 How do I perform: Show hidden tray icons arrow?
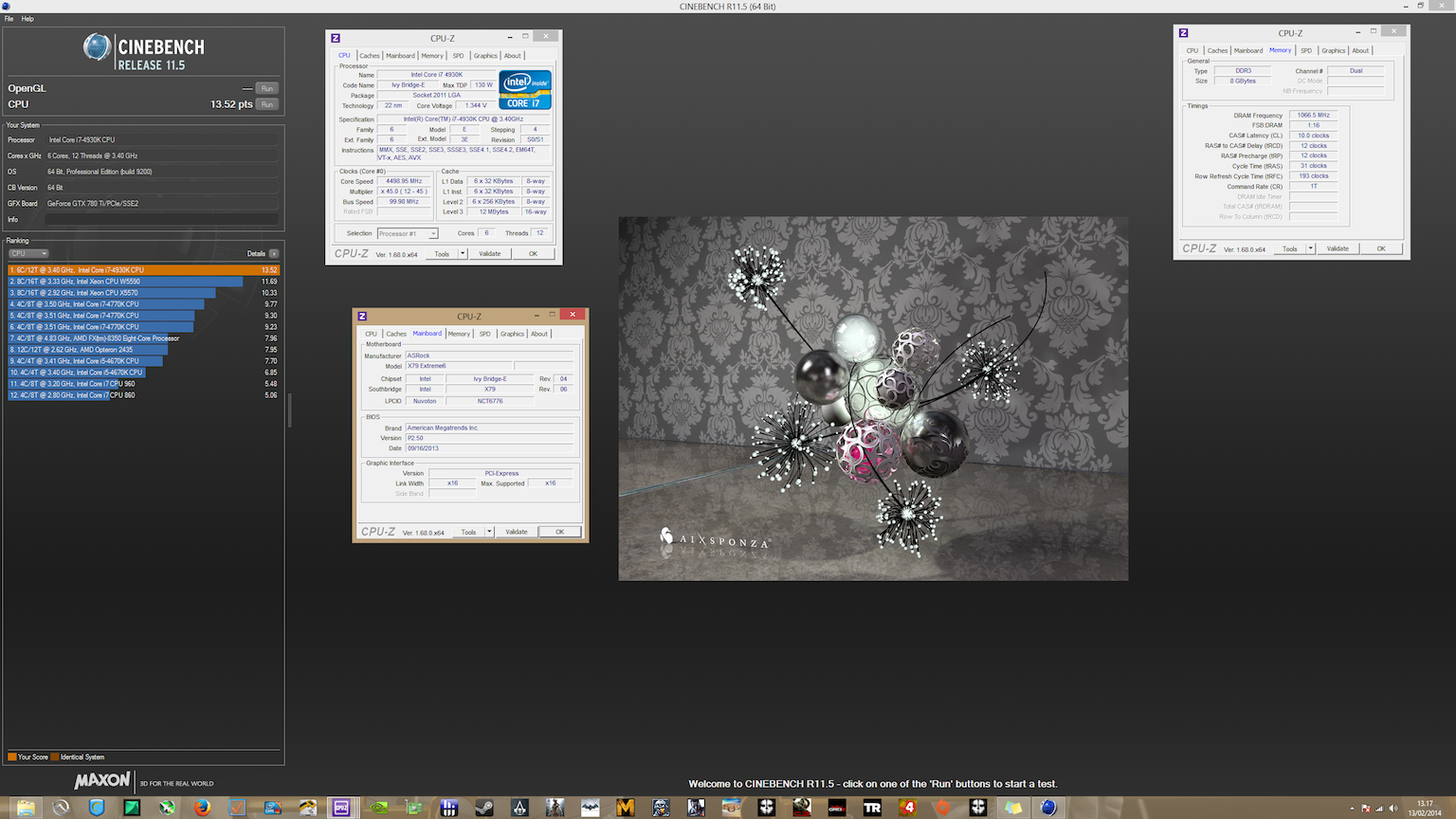pyautogui.click(x=1352, y=809)
